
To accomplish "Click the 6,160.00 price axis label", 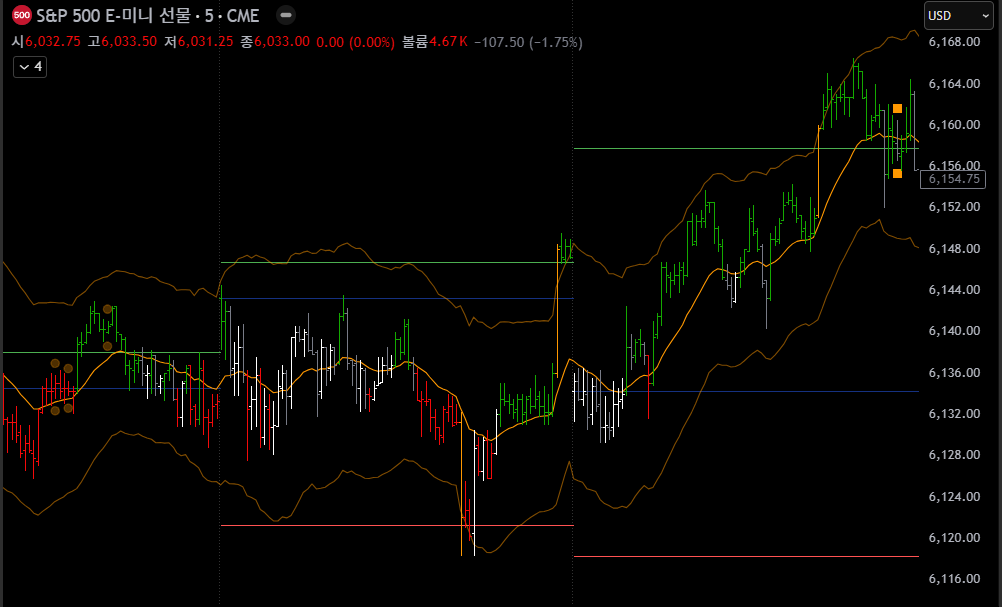I will pyautogui.click(x=954, y=125).
